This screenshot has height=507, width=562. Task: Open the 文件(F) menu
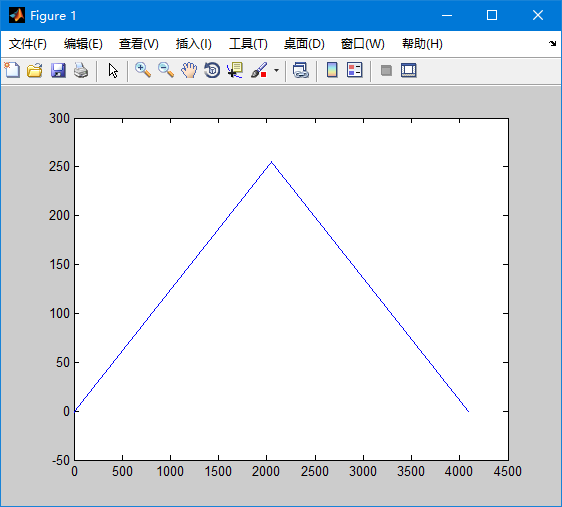pos(28,44)
